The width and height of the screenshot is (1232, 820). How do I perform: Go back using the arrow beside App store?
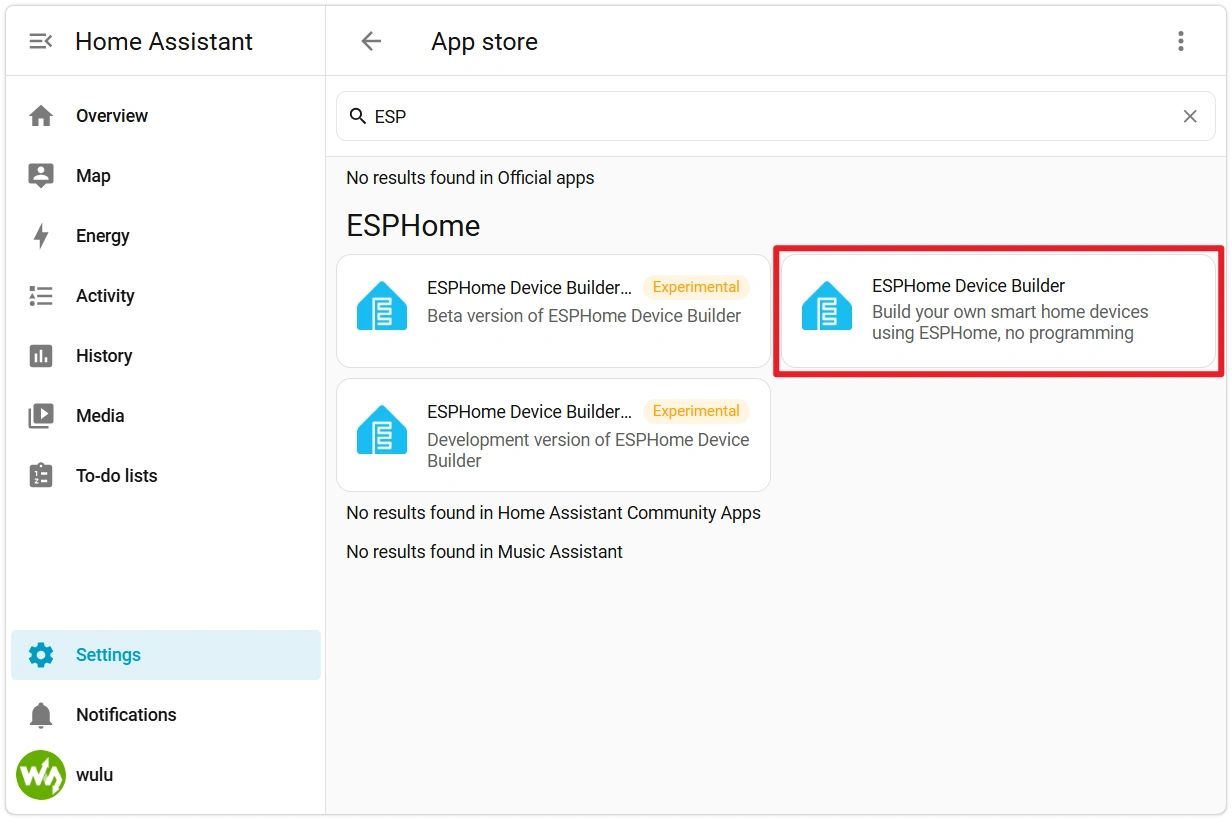click(x=371, y=41)
